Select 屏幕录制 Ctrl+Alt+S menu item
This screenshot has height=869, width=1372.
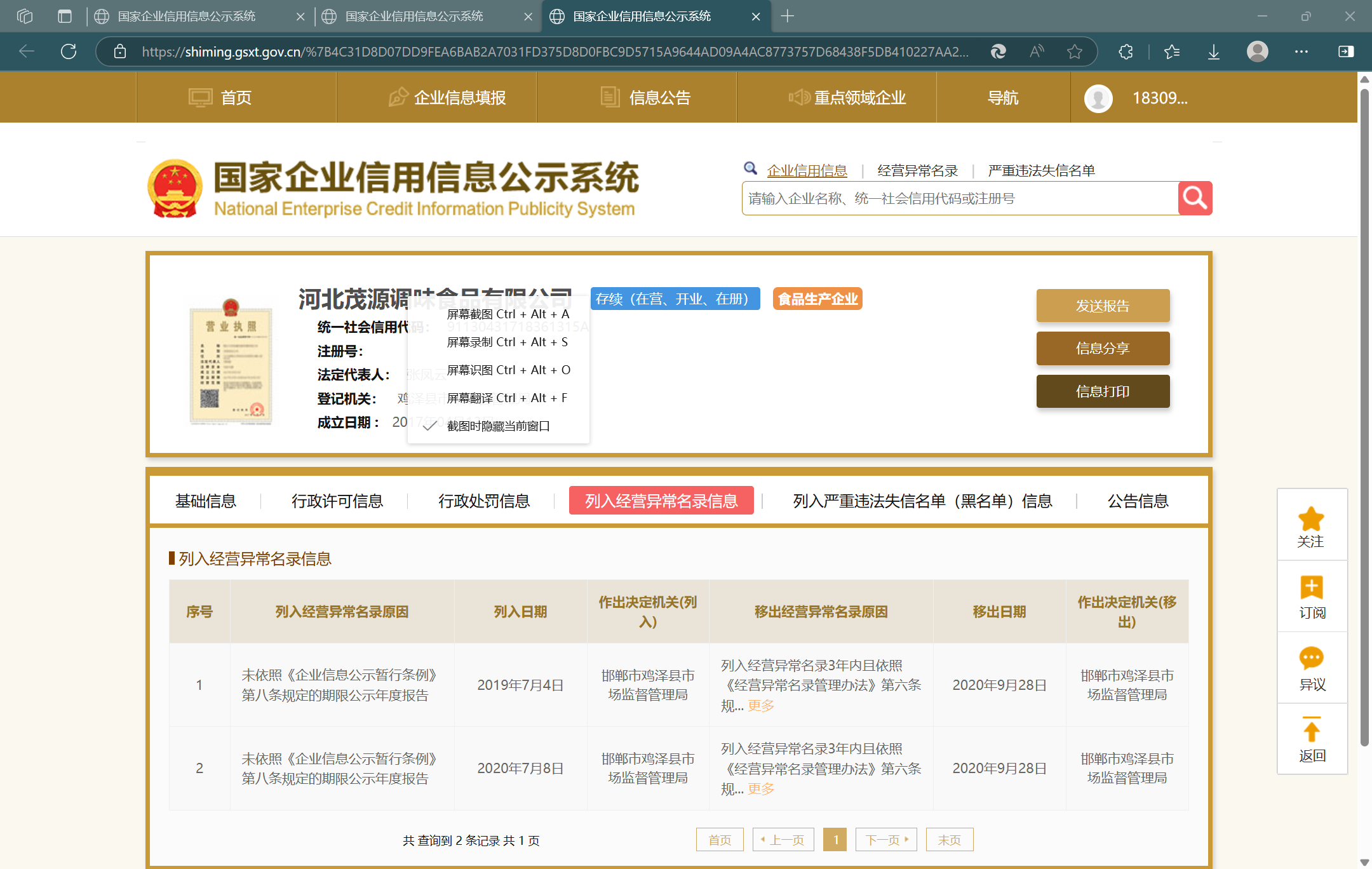click(499, 342)
